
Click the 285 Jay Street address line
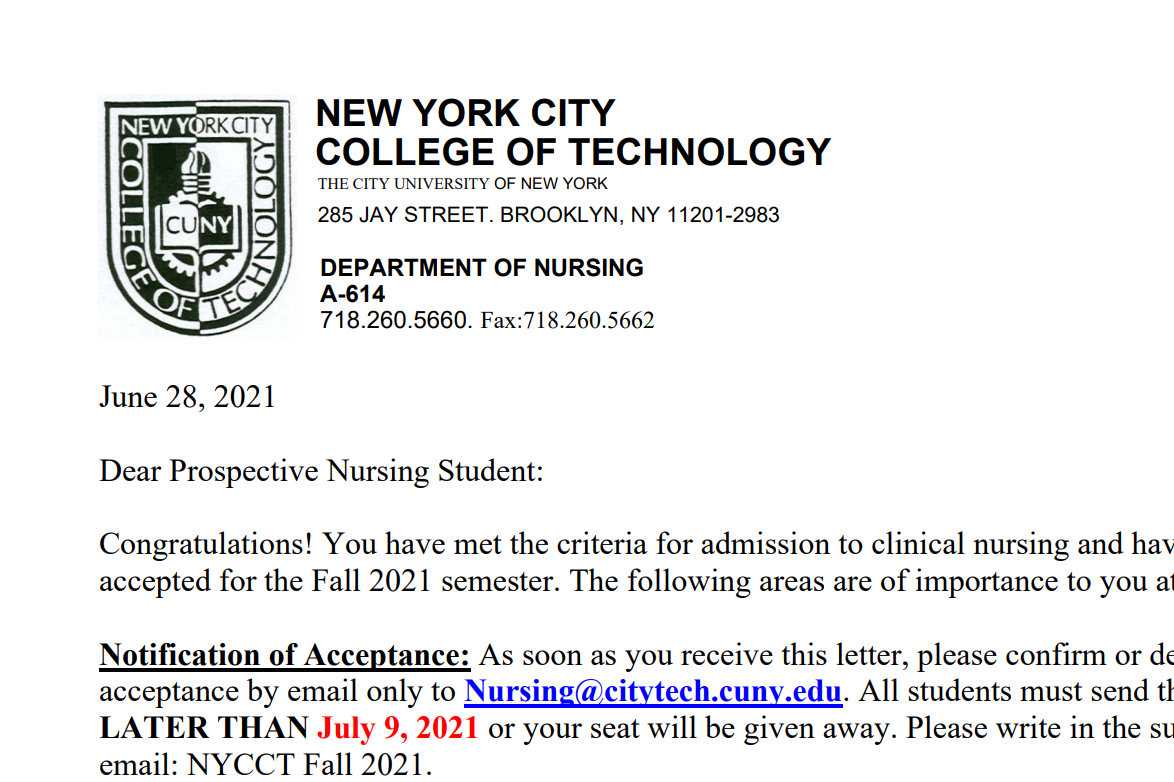coord(548,215)
